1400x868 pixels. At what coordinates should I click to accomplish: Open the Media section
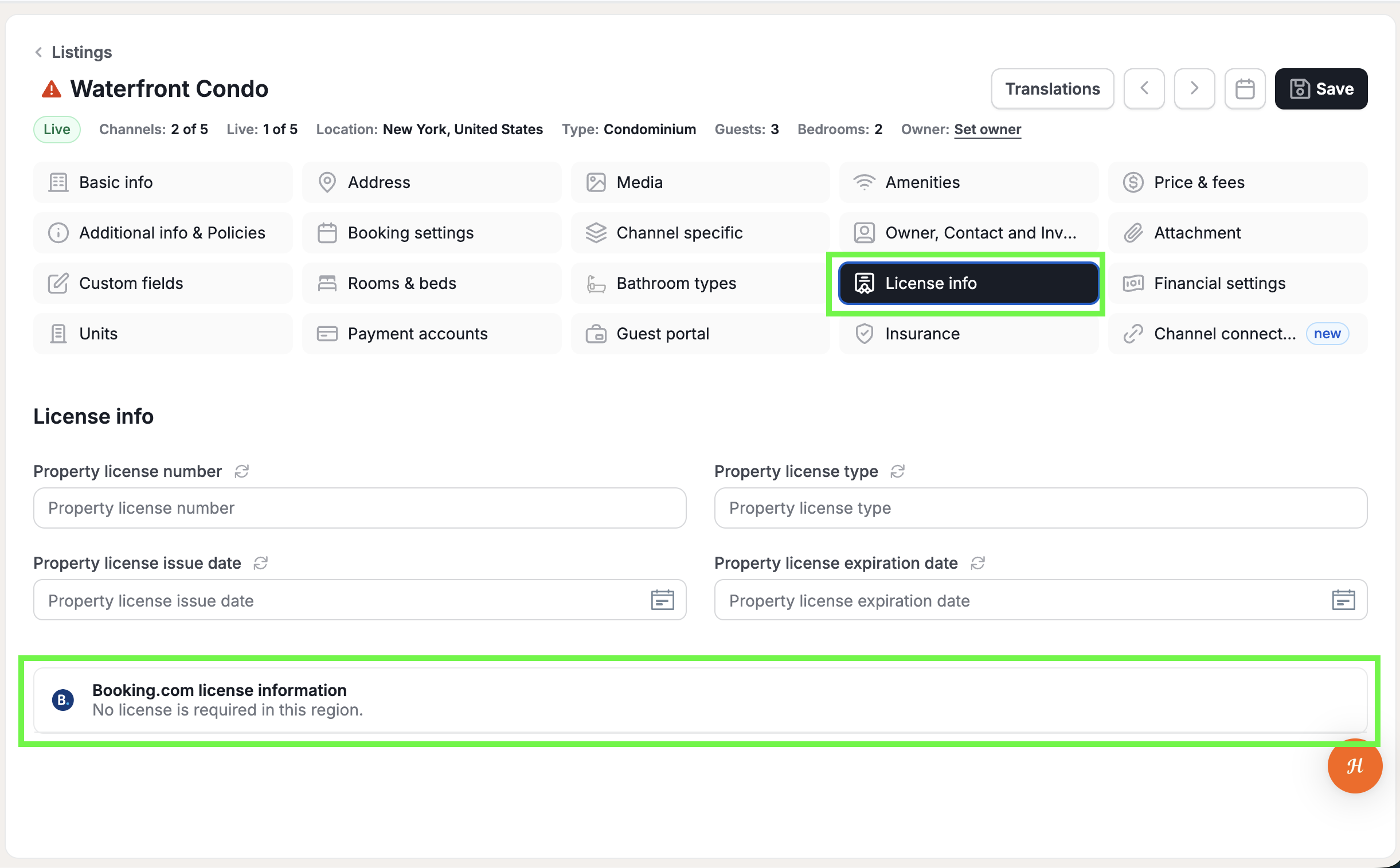point(701,182)
